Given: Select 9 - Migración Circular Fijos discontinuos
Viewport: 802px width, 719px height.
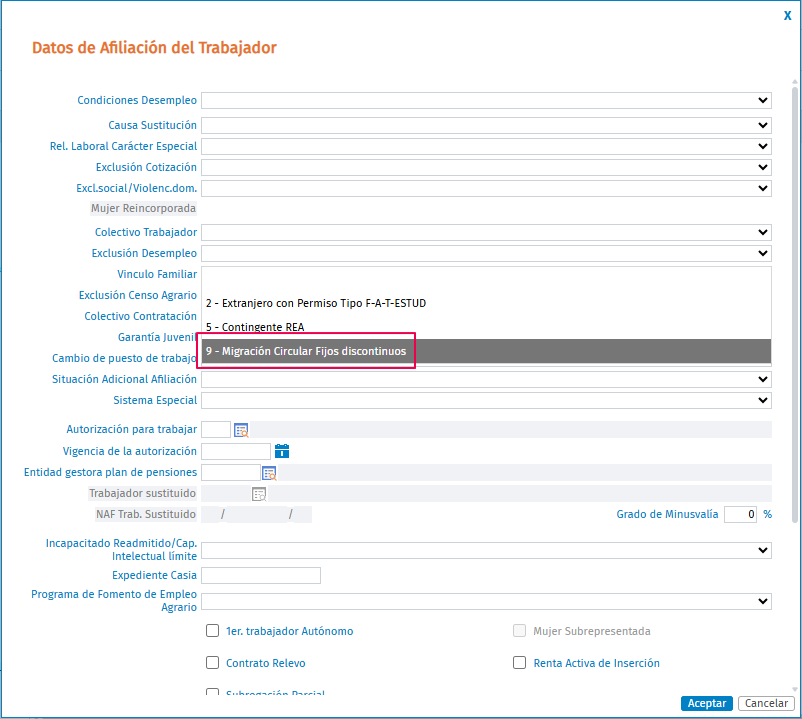Looking at the screenshot, I should [x=486, y=351].
